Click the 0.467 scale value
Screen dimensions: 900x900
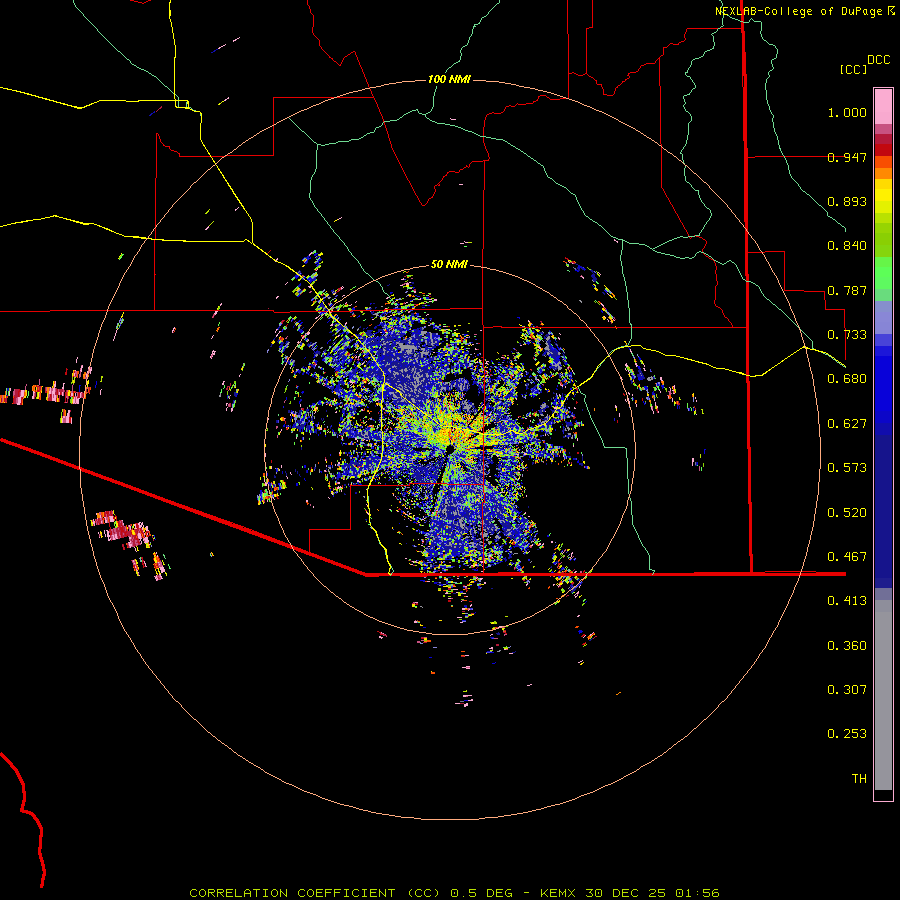pyautogui.click(x=847, y=557)
